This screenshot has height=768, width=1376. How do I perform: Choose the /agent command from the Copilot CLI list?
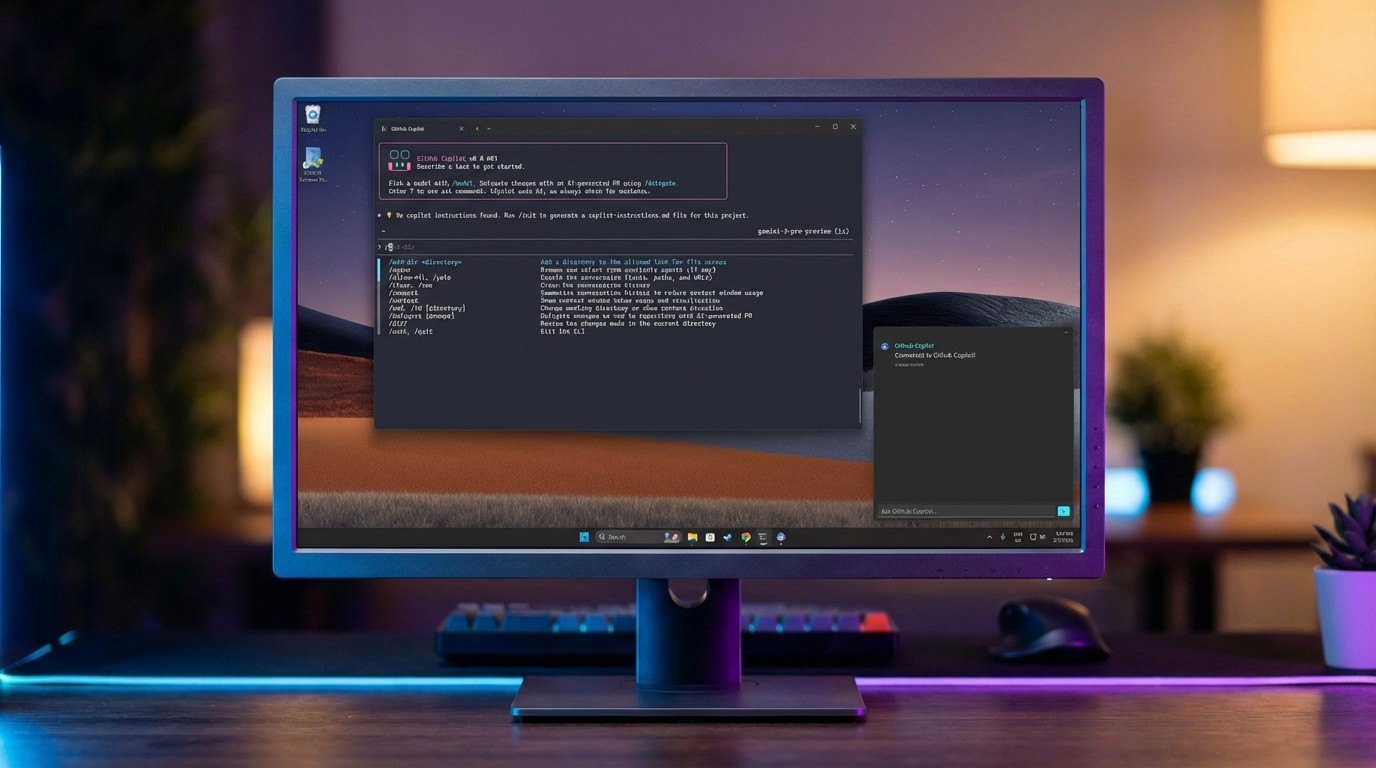(x=400, y=269)
